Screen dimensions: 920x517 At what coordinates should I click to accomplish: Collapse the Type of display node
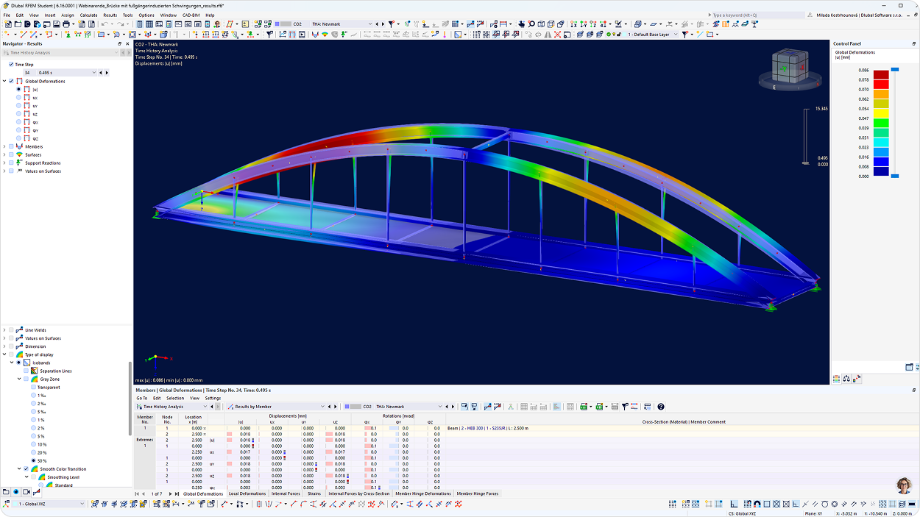pyautogui.click(x=5, y=354)
